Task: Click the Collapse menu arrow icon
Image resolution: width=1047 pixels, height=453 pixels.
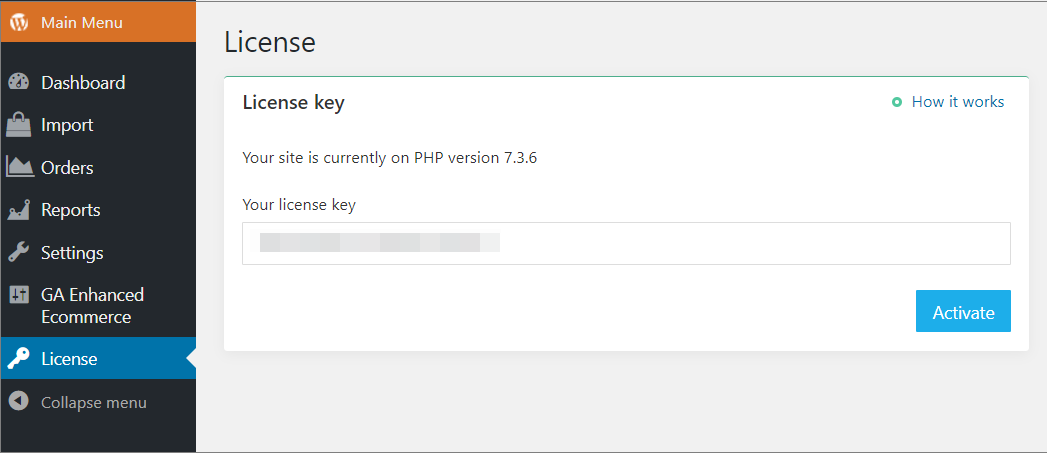Action: click(19, 402)
